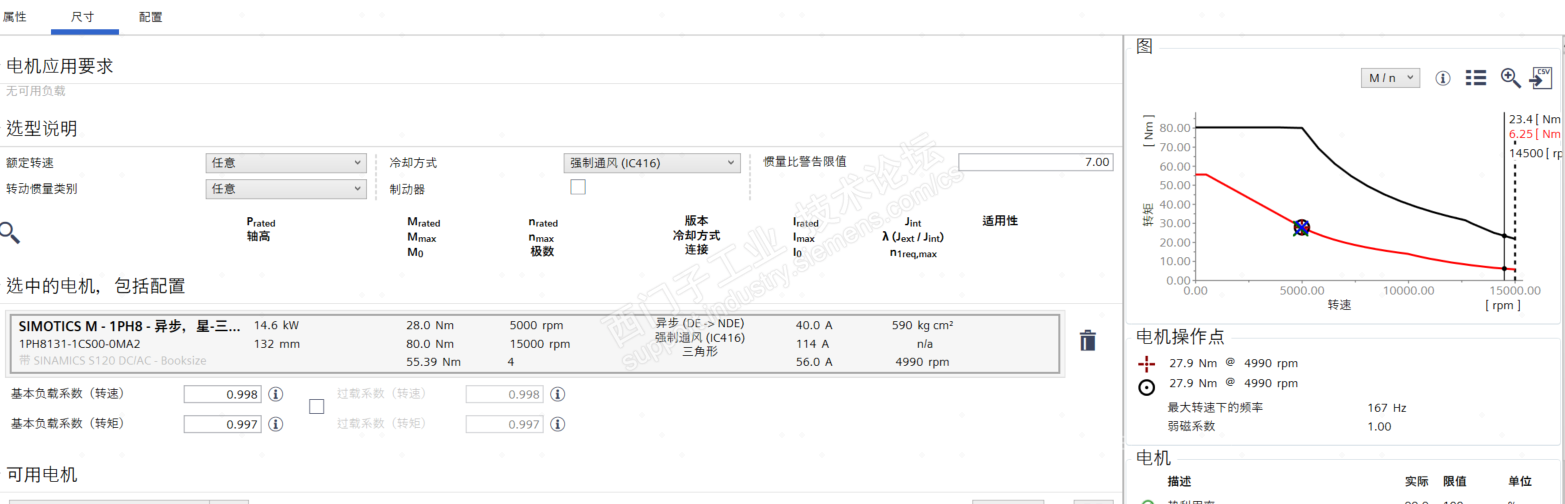The height and width of the screenshot is (504, 1565).
Task: Click the vertical cursor line at 14500 rpm
Action: (1504, 195)
